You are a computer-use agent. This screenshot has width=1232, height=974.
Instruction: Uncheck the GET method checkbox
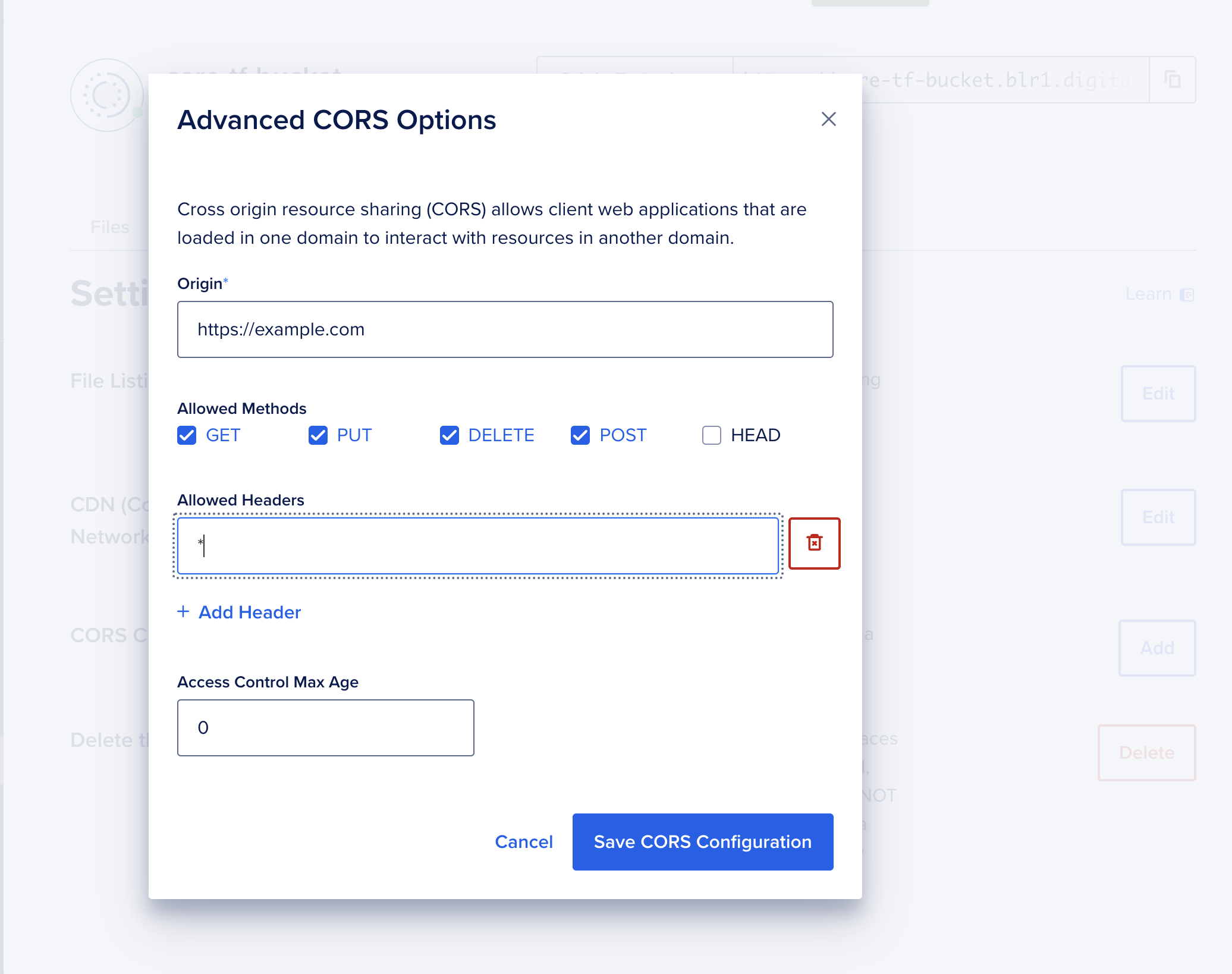click(187, 435)
